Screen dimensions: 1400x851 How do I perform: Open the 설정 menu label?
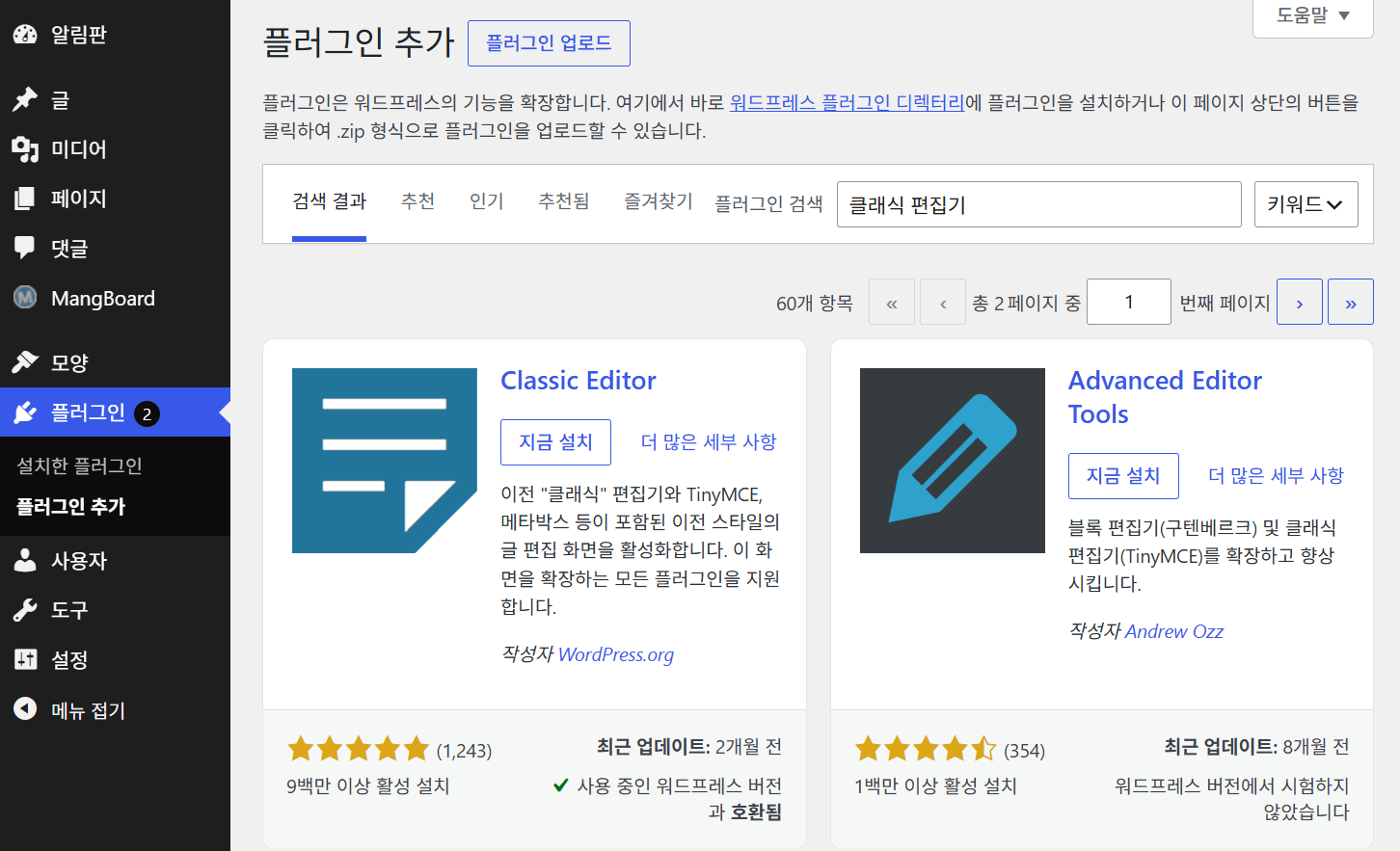[69, 659]
